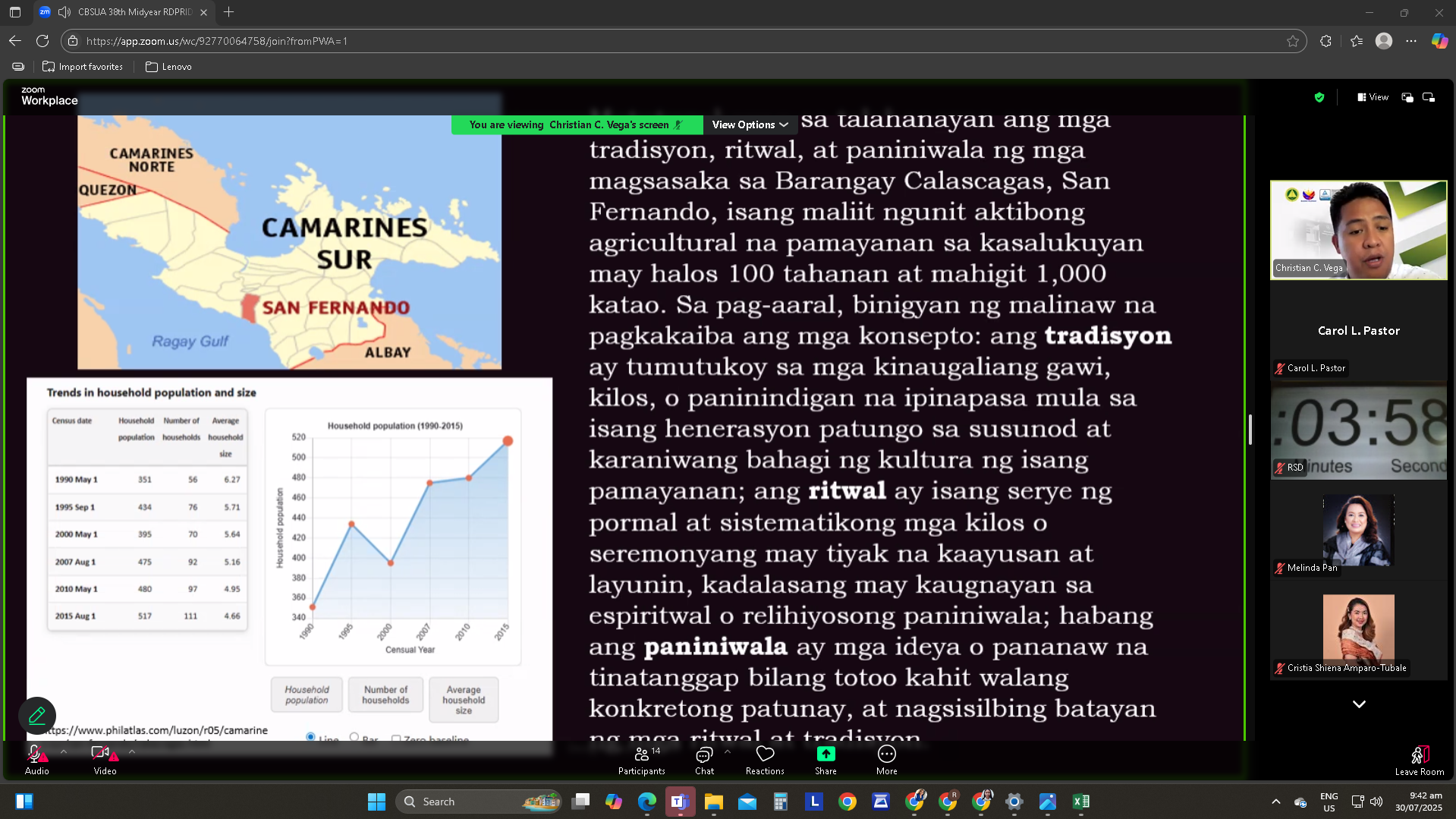Click the annotation pencil icon
Screen dimensions: 1456x819
coord(37,715)
